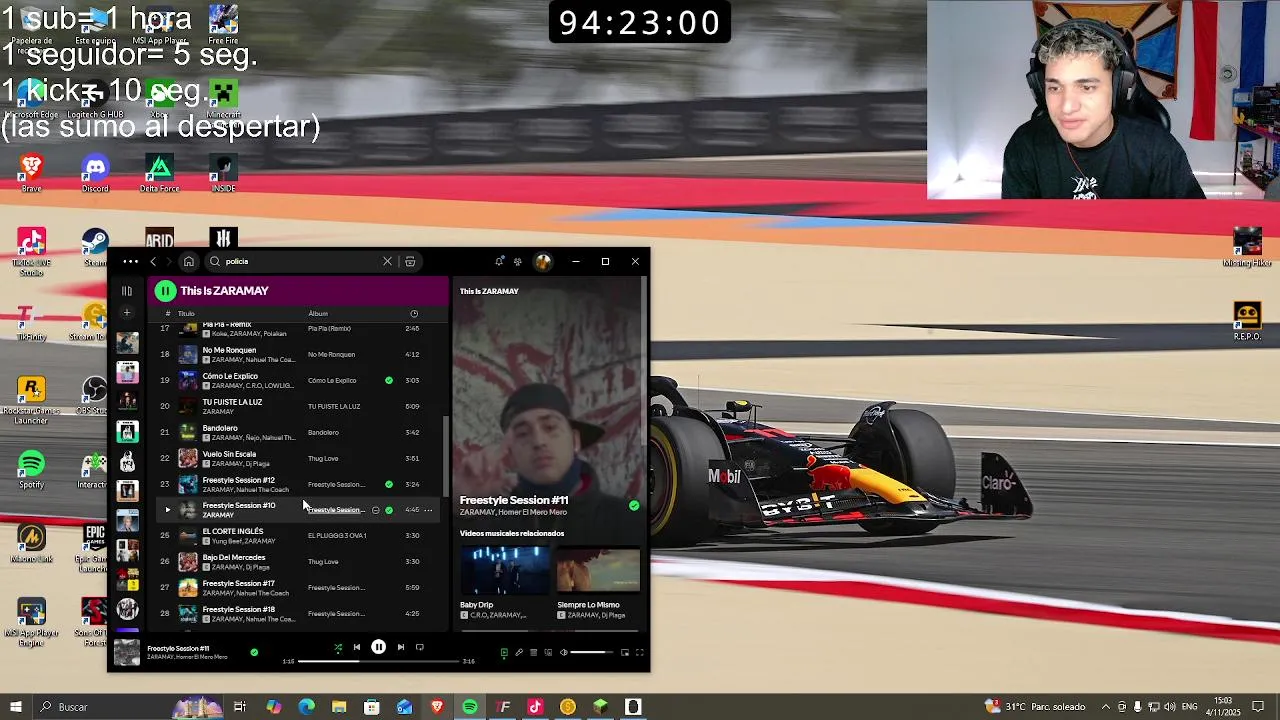1280x720 pixels.
Task: Open R.E.P.O. desktop shortcut
Action: tap(1247, 321)
